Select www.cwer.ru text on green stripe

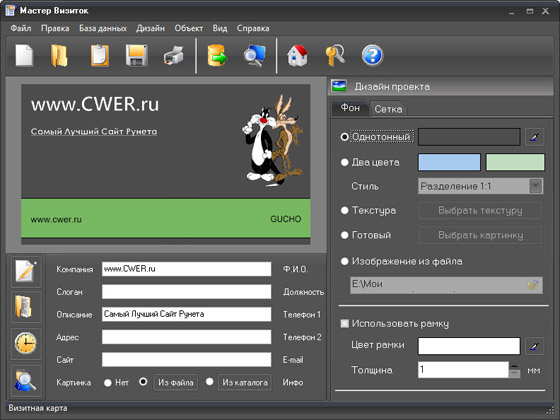pos(56,220)
